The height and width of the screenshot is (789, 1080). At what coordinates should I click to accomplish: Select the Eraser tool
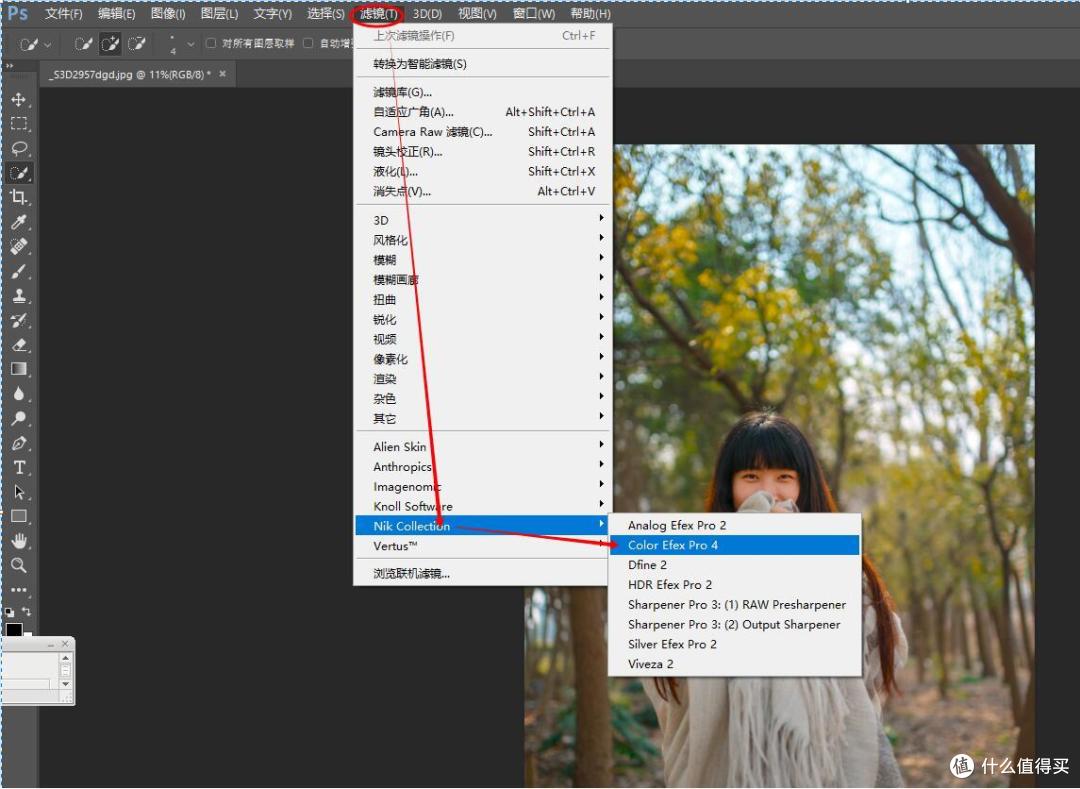[x=19, y=344]
